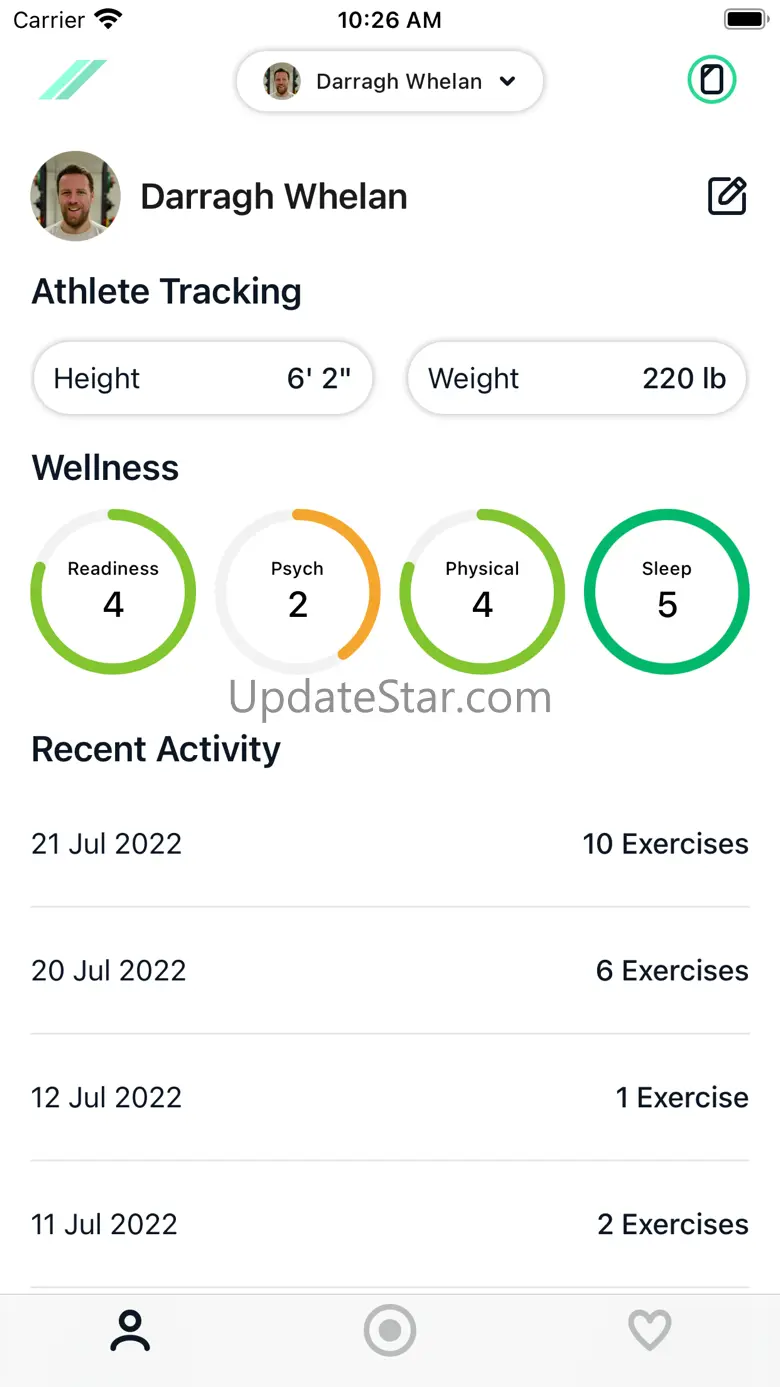780x1387 pixels.
Task: View the 20 Jul 2022 activity row
Action: [390, 971]
